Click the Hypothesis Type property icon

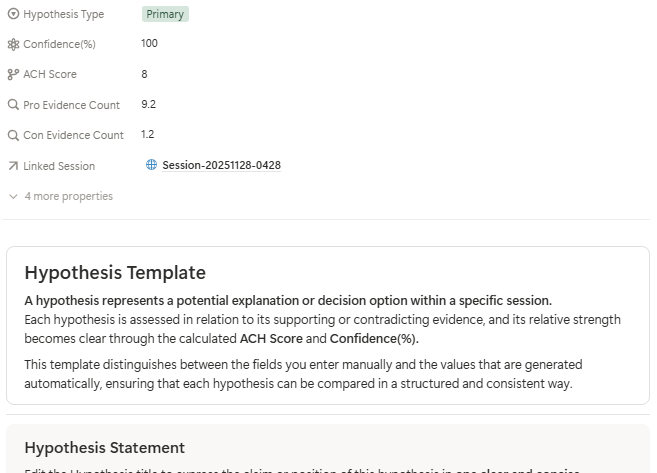coord(13,15)
